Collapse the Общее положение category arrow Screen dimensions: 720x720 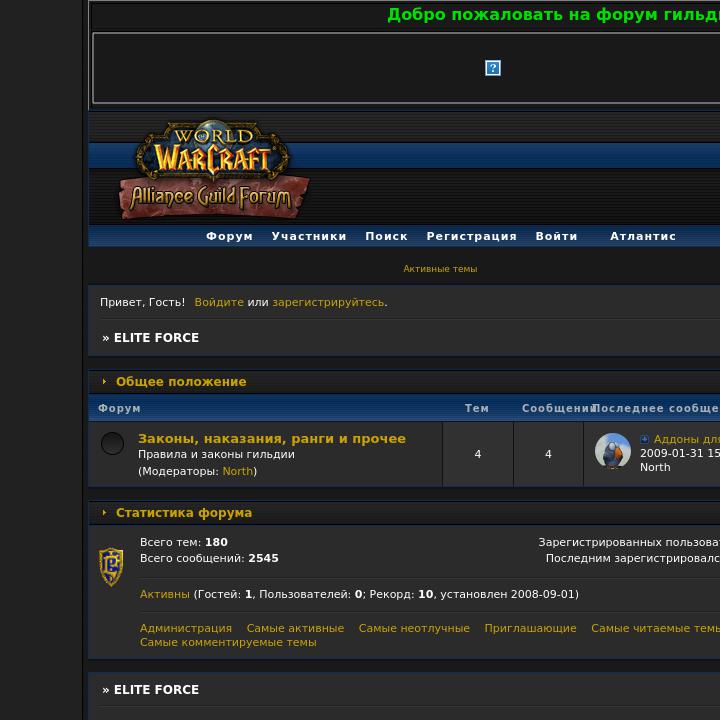(x=105, y=382)
